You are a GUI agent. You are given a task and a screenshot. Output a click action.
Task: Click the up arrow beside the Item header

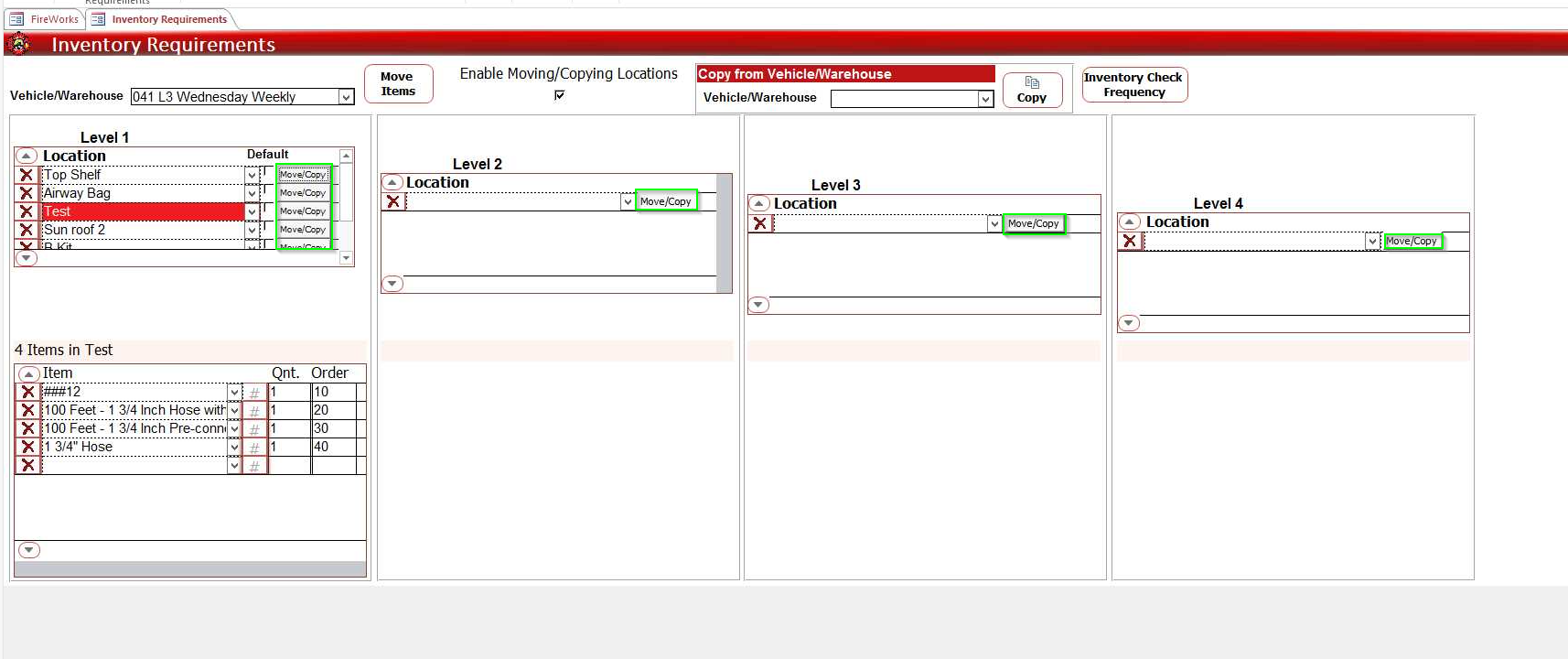click(29, 373)
